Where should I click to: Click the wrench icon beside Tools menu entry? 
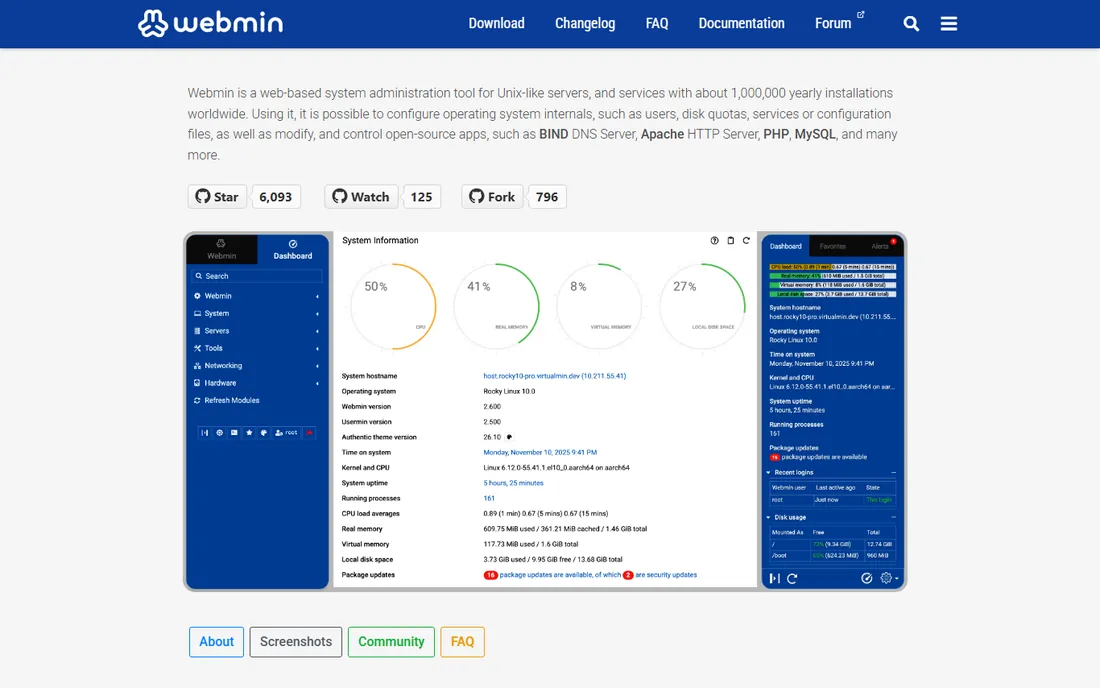click(x=197, y=348)
